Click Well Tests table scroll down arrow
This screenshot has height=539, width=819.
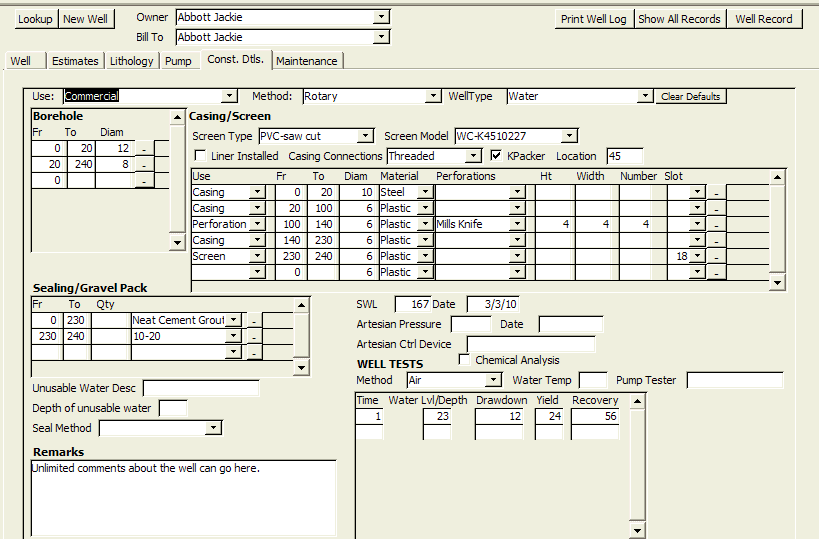coord(637,531)
